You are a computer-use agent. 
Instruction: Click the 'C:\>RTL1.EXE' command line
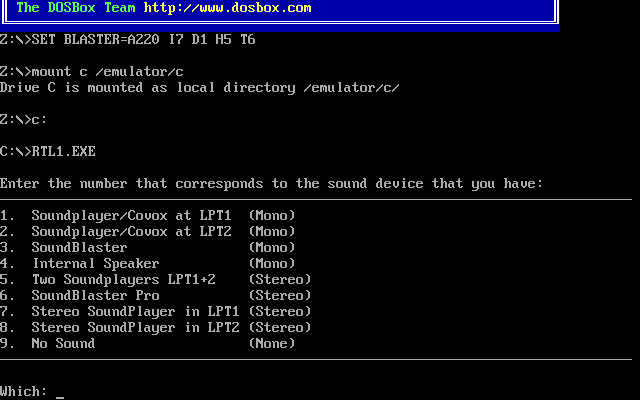coord(48,151)
